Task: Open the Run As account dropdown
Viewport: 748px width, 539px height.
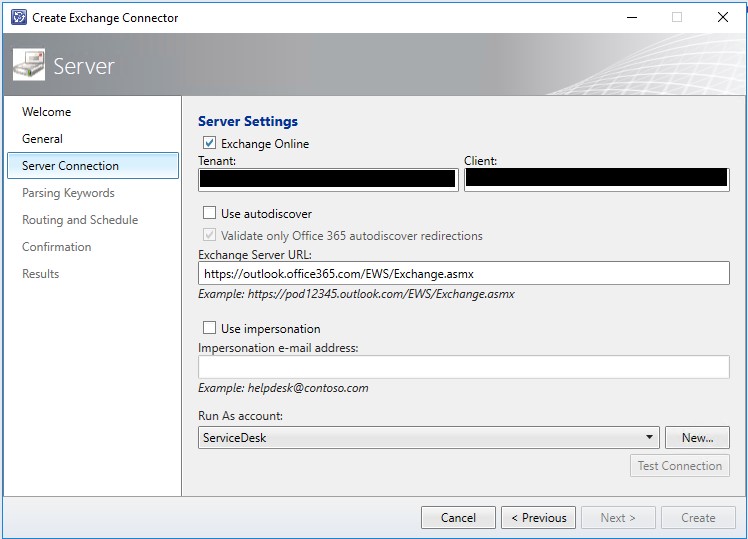Action: 428,437
